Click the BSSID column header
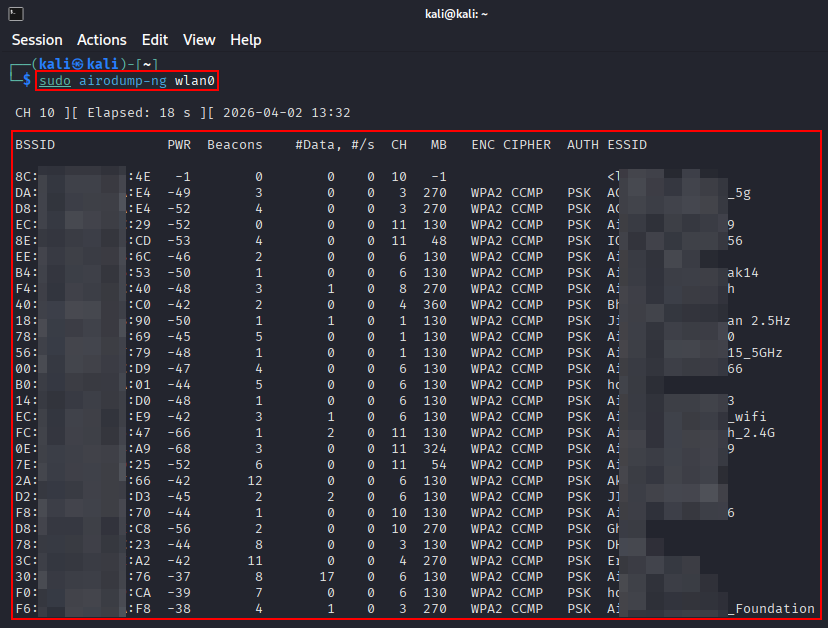The height and width of the screenshot is (628, 828). [x=35, y=145]
